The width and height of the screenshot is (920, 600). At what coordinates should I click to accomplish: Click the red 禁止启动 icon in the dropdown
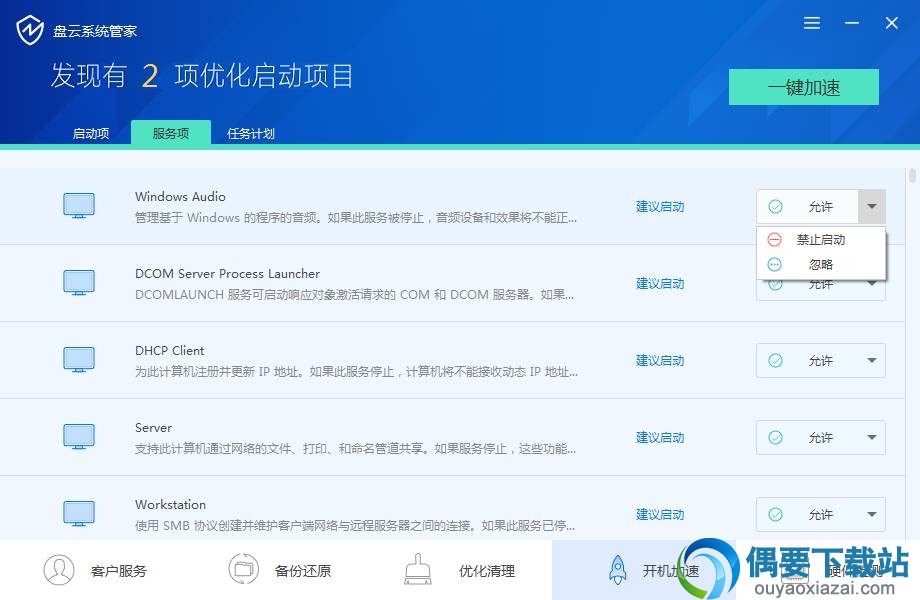click(x=774, y=239)
